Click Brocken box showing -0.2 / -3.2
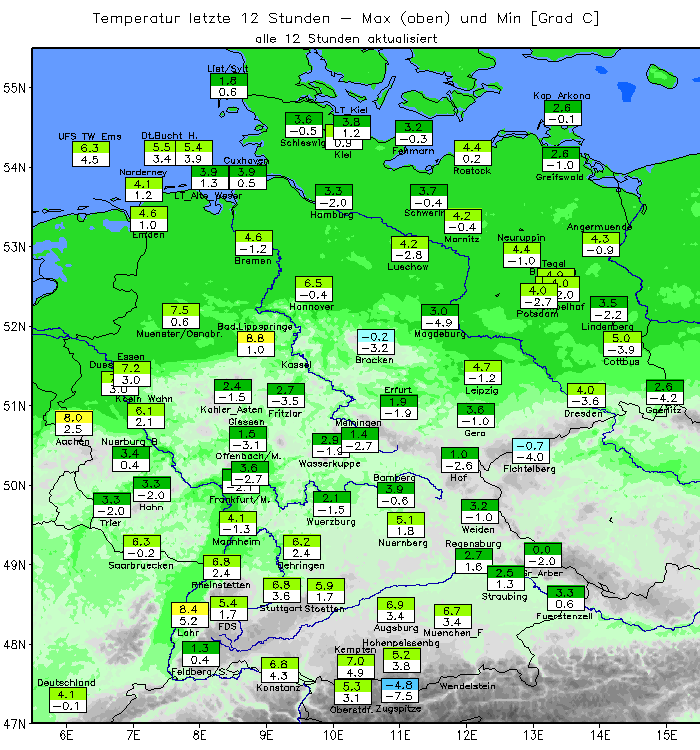Image resolution: width=700 pixels, height=750 pixels. (376, 342)
